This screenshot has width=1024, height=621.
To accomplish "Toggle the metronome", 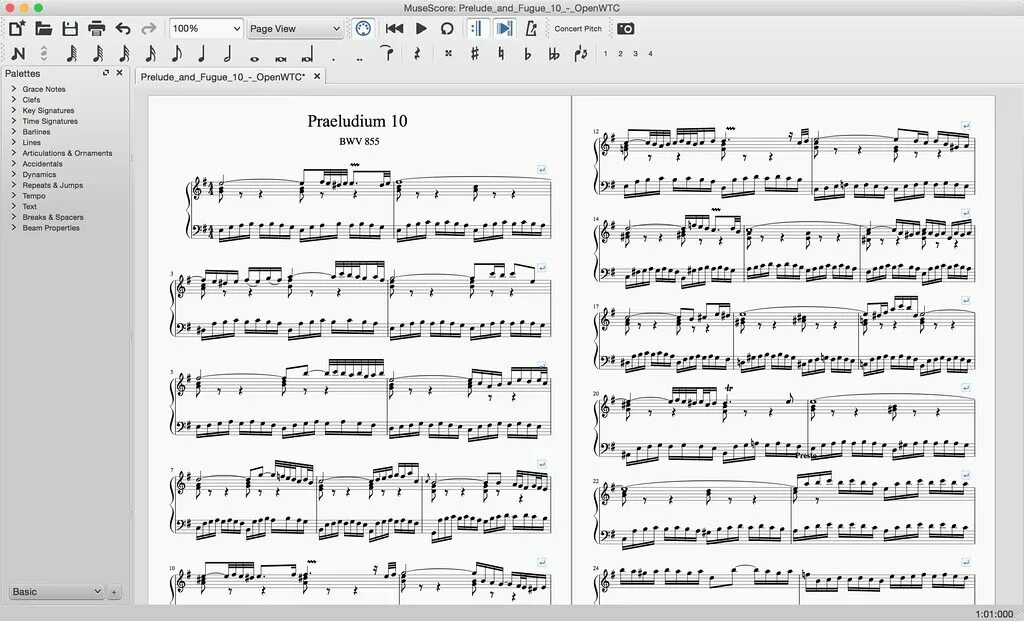I will [531, 28].
